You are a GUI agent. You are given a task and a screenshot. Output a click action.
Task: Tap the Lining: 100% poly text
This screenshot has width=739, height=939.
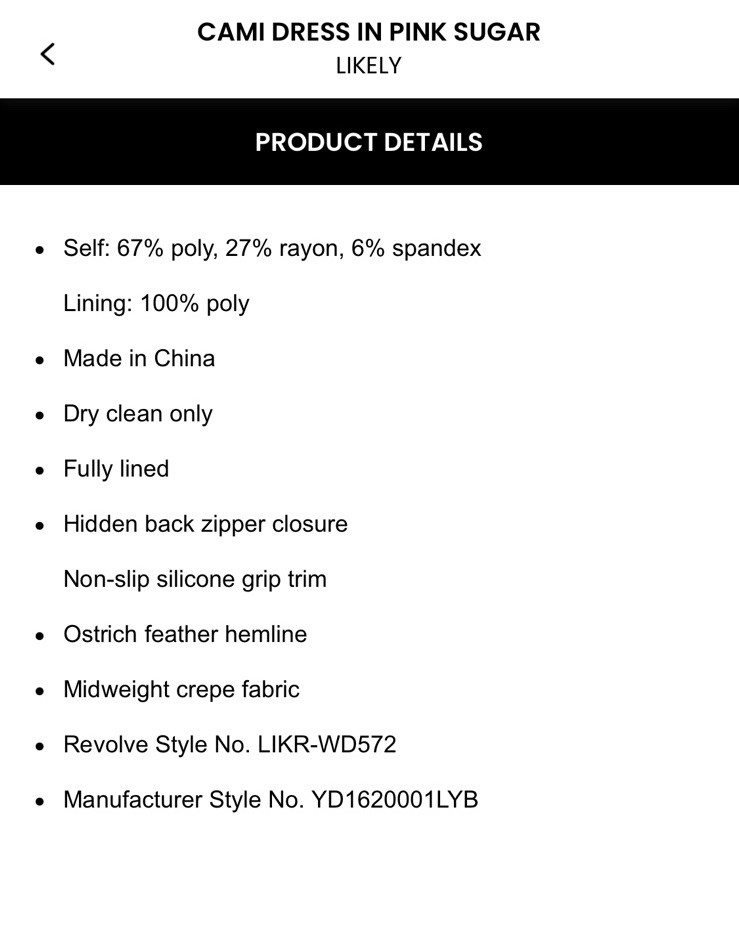tap(156, 303)
